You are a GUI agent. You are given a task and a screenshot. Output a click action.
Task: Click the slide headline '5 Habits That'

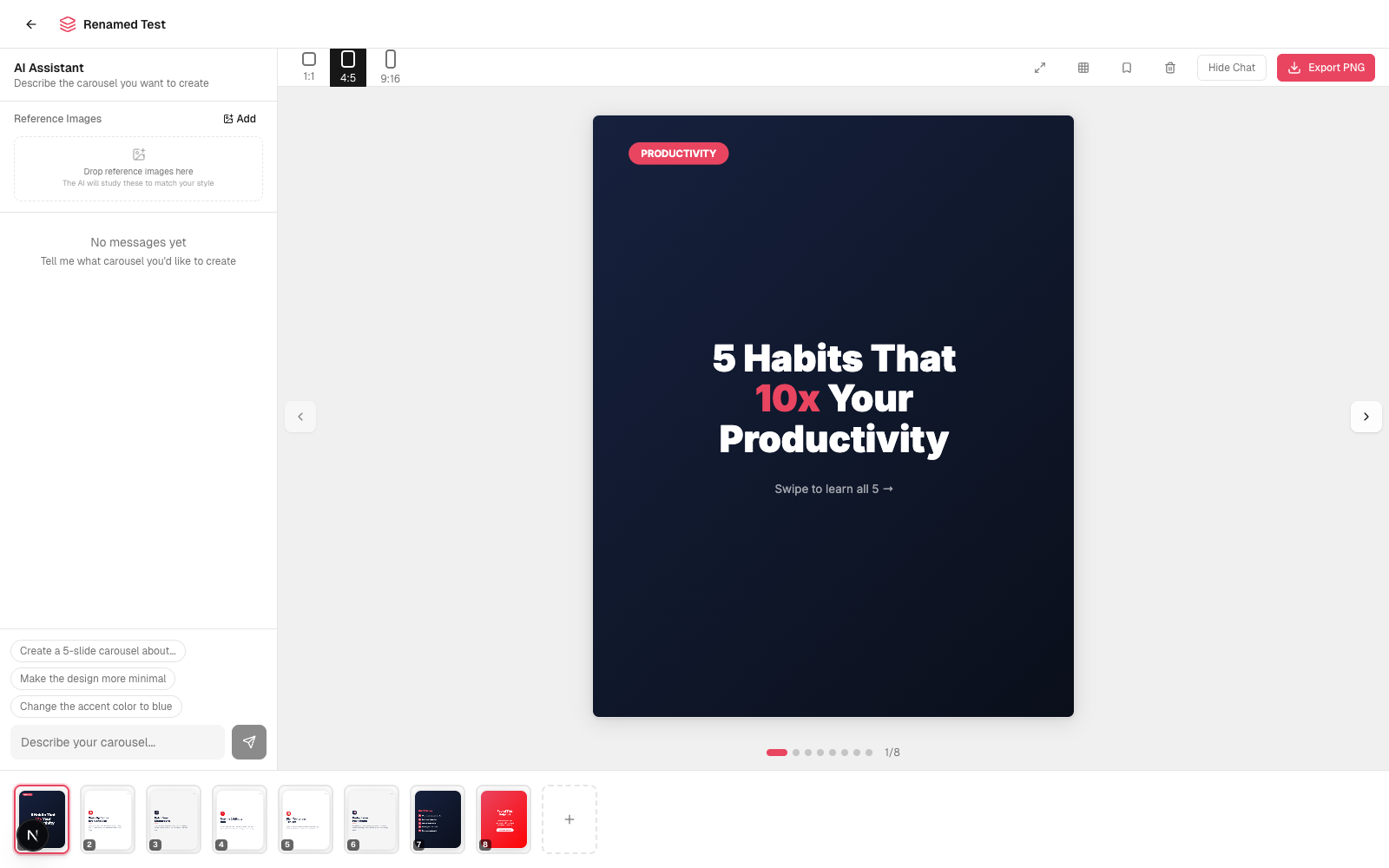coord(833,358)
